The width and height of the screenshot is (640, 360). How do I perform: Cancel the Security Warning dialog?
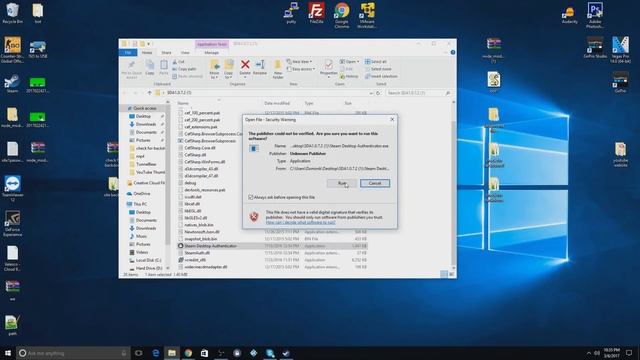tap(375, 183)
